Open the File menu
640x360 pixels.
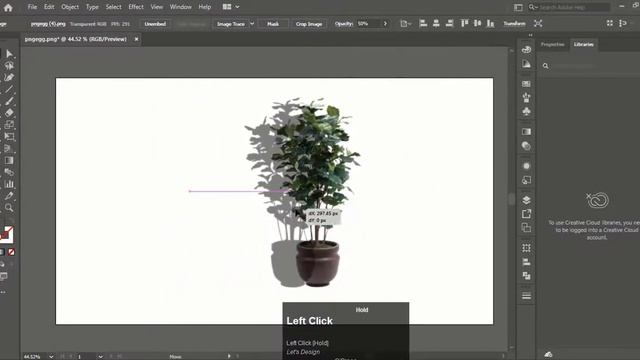[x=32, y=7]
